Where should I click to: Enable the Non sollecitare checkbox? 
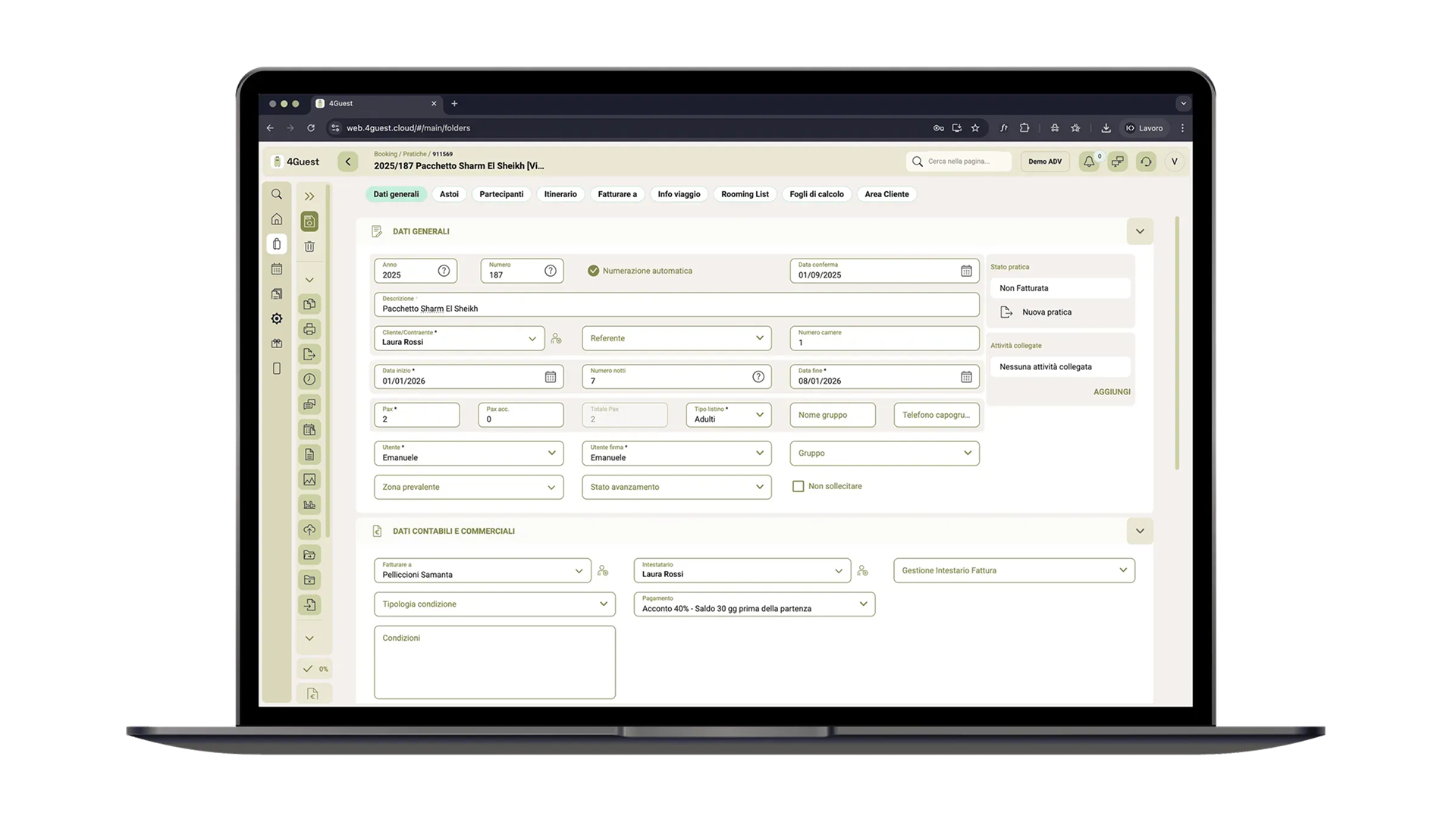(x=798, y=486)
